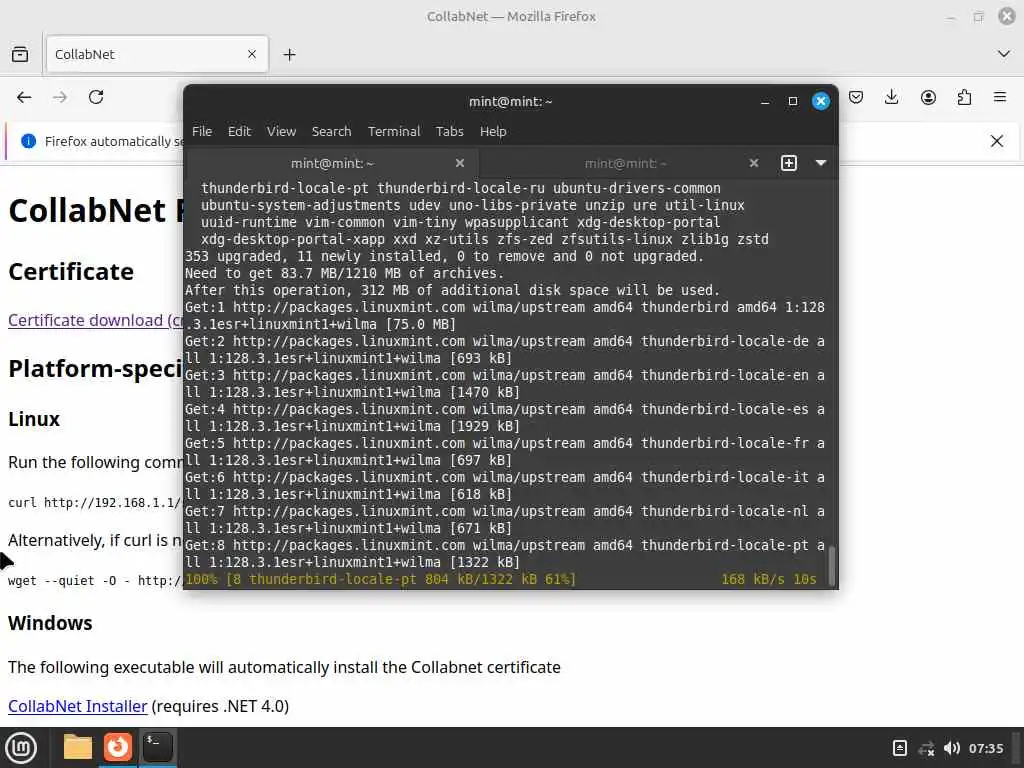This screenshot has height=768, width=1024.
Task: Click the notification bar info icon
Action: (x=28, y=141)
